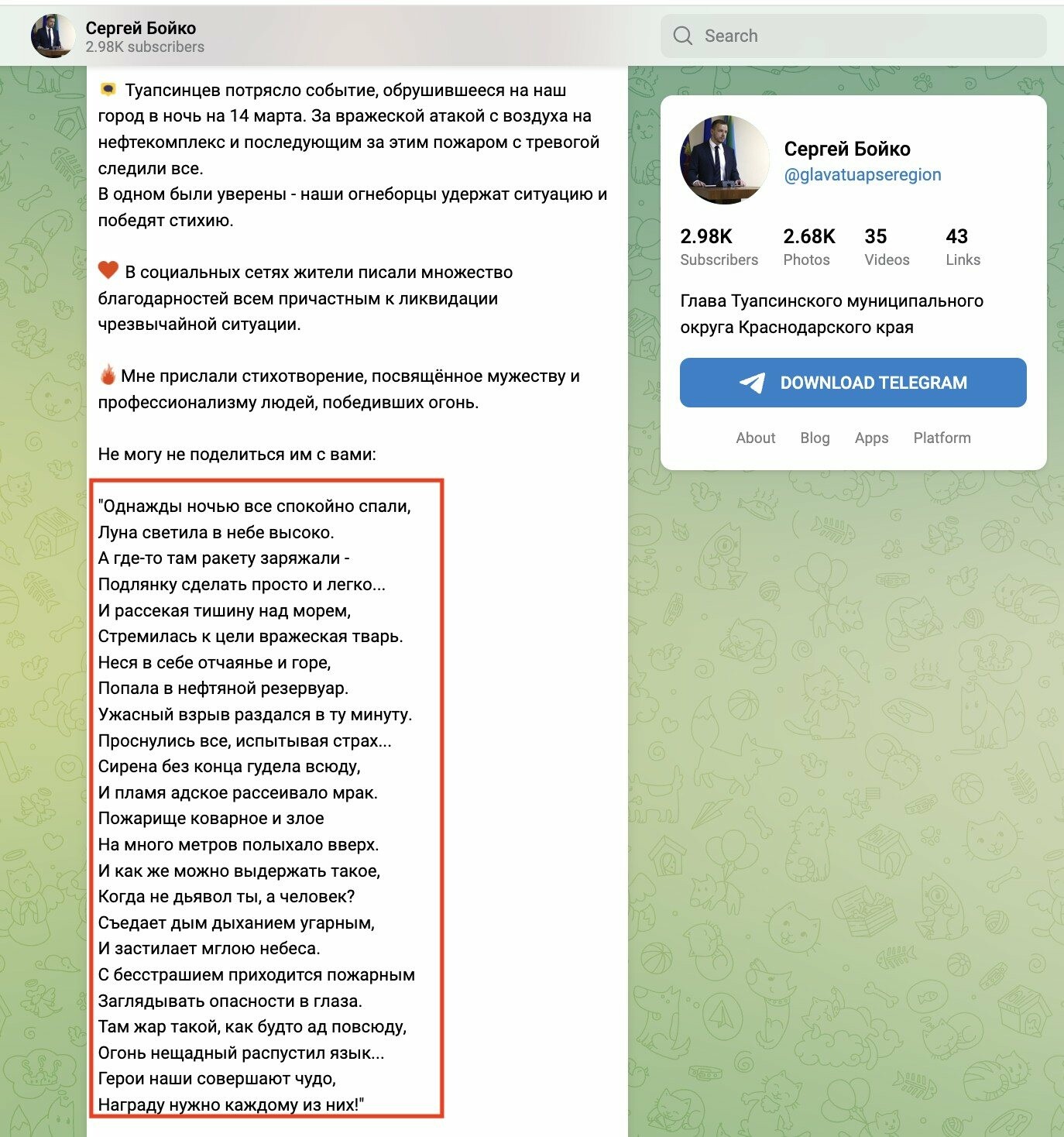Viewport: 1064px width, 1137px height.
Task: Click the Сергей Бойко header channel name
Action: pyautogui.click(x=141, y=28)
